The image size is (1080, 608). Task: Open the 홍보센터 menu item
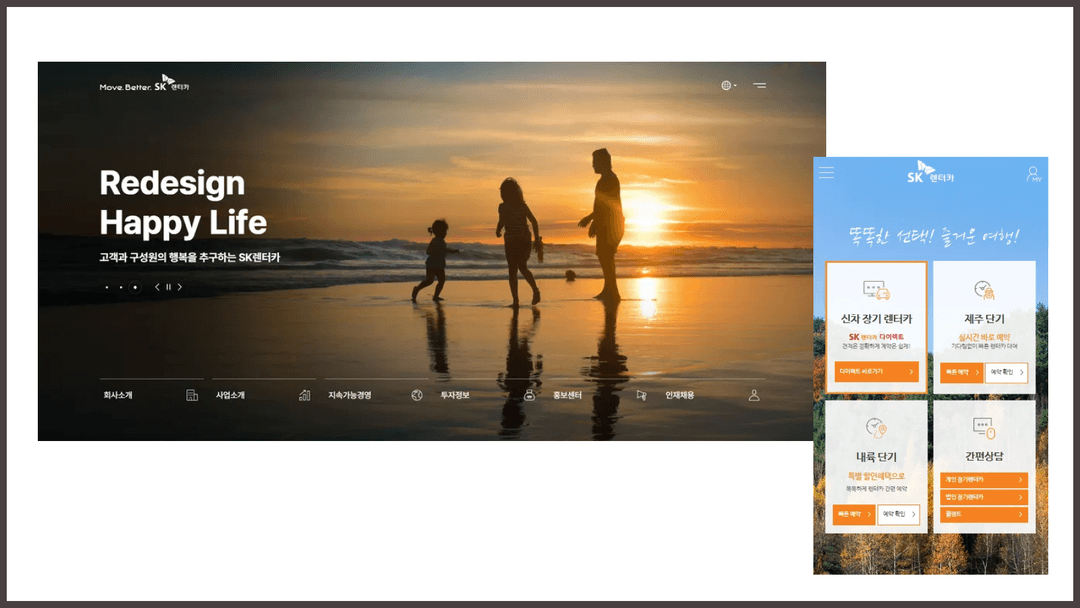(568, 395)
